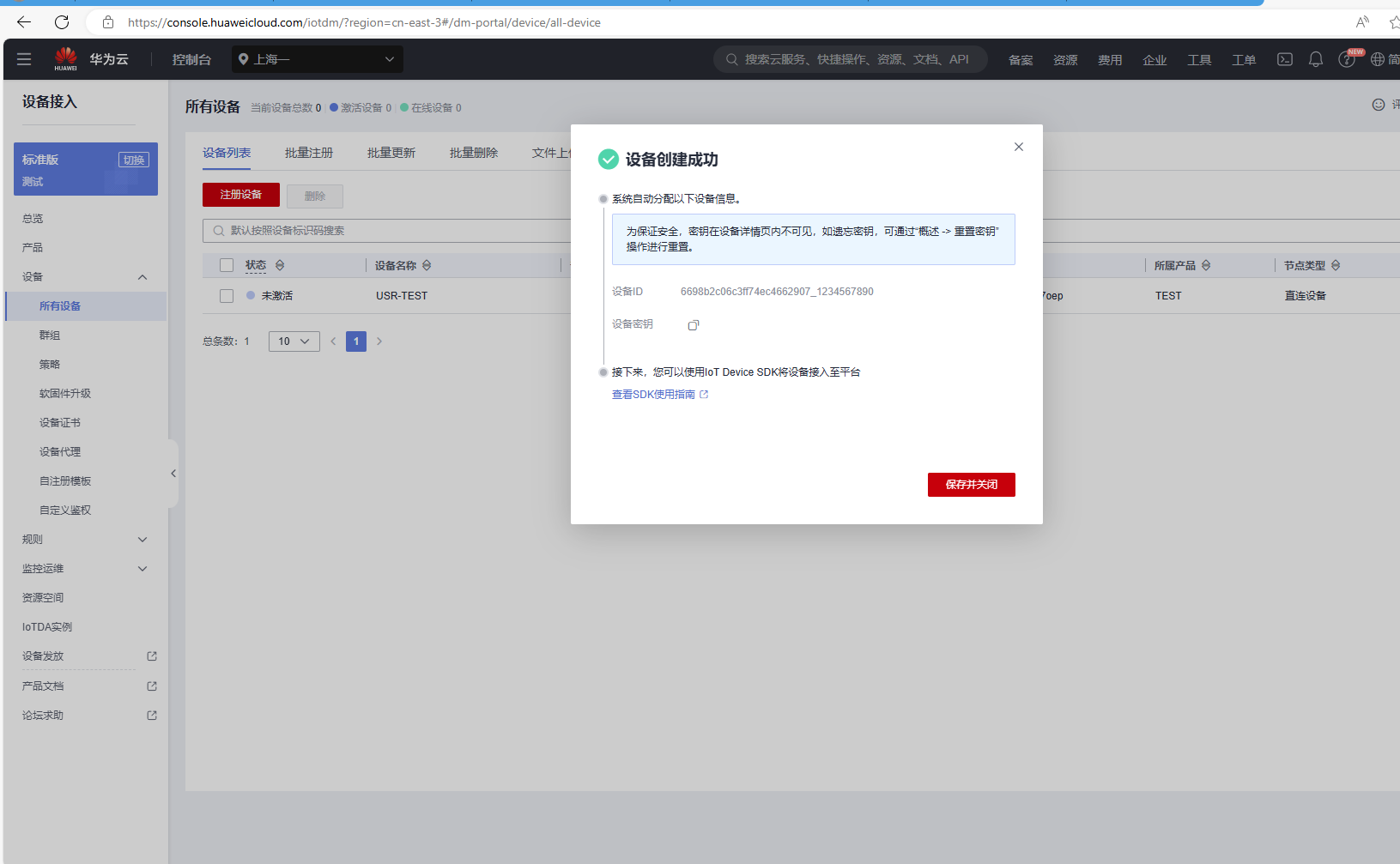The width and height of the screenshot is (1400, 864).
Task: Toggle the select-all checkbox in table header
Action: click(x=227, y=265)
